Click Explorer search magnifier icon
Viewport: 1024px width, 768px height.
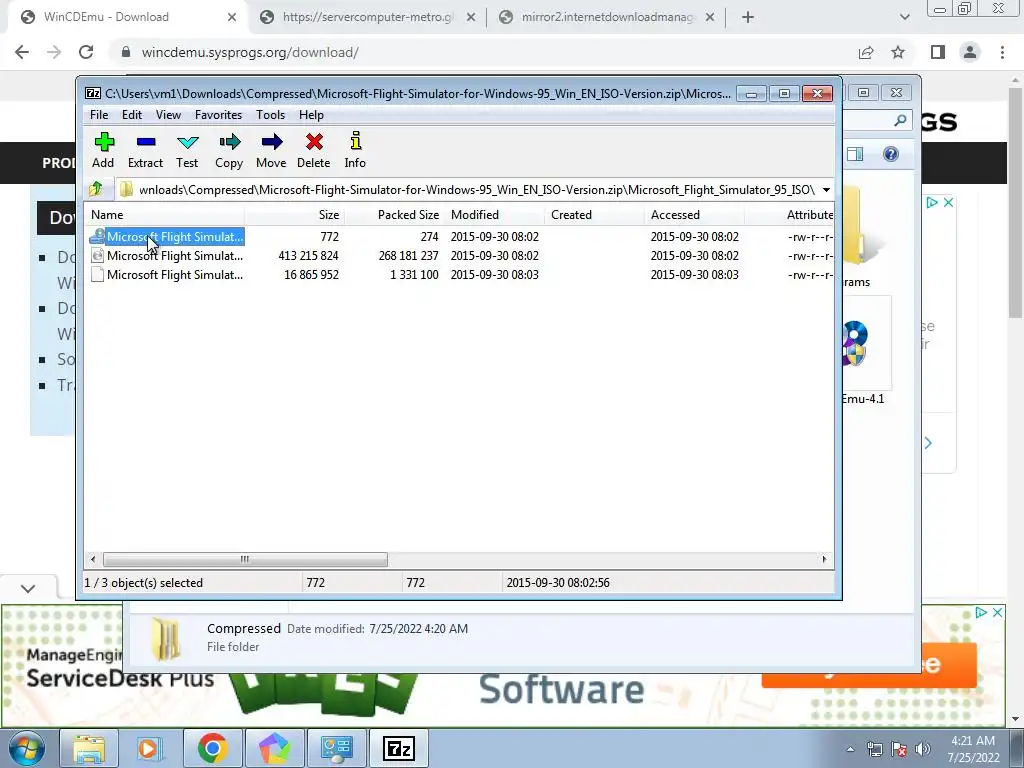click(x=901, y=120)
